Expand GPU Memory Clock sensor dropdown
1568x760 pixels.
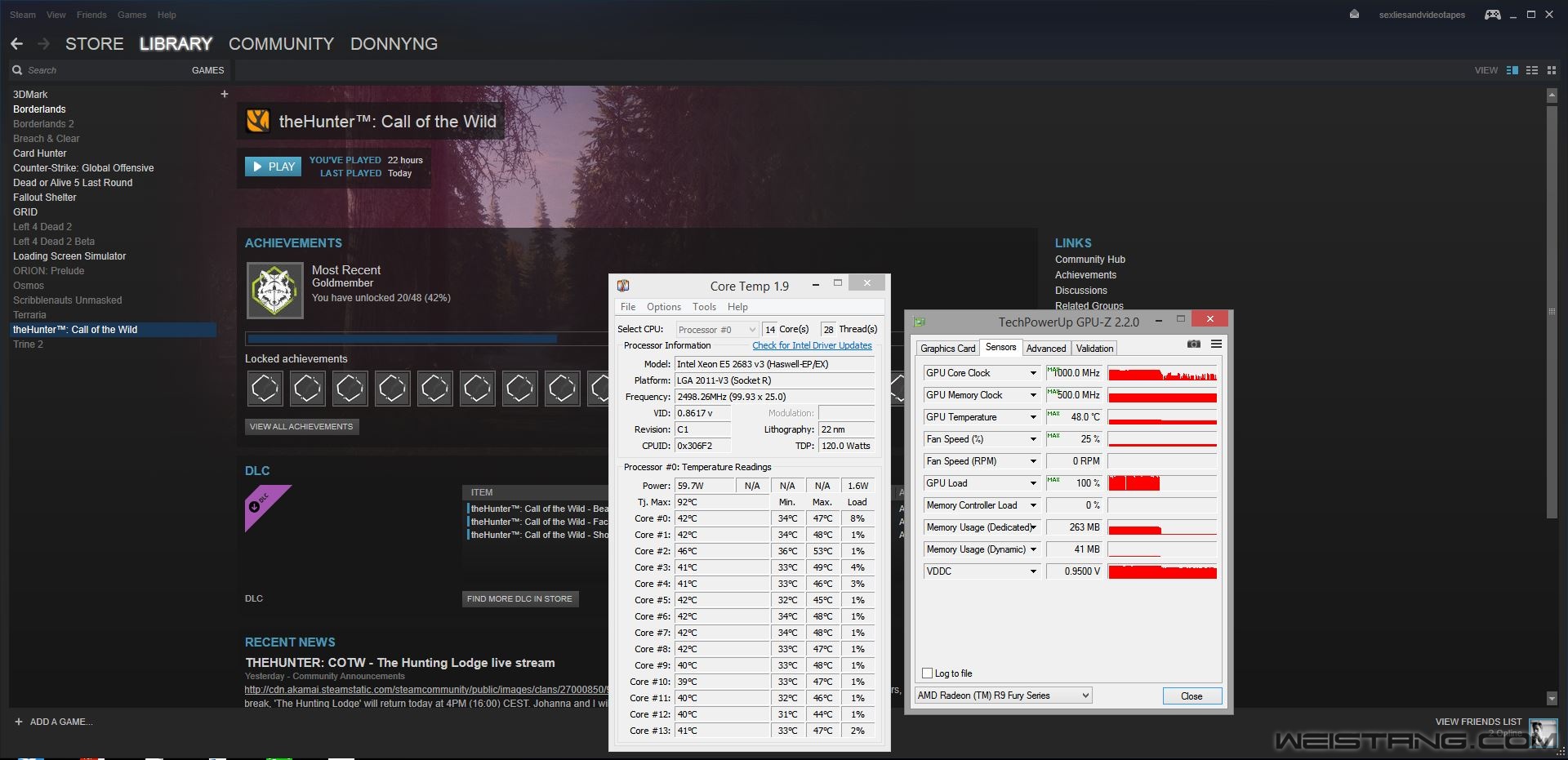coord(1033,395)
